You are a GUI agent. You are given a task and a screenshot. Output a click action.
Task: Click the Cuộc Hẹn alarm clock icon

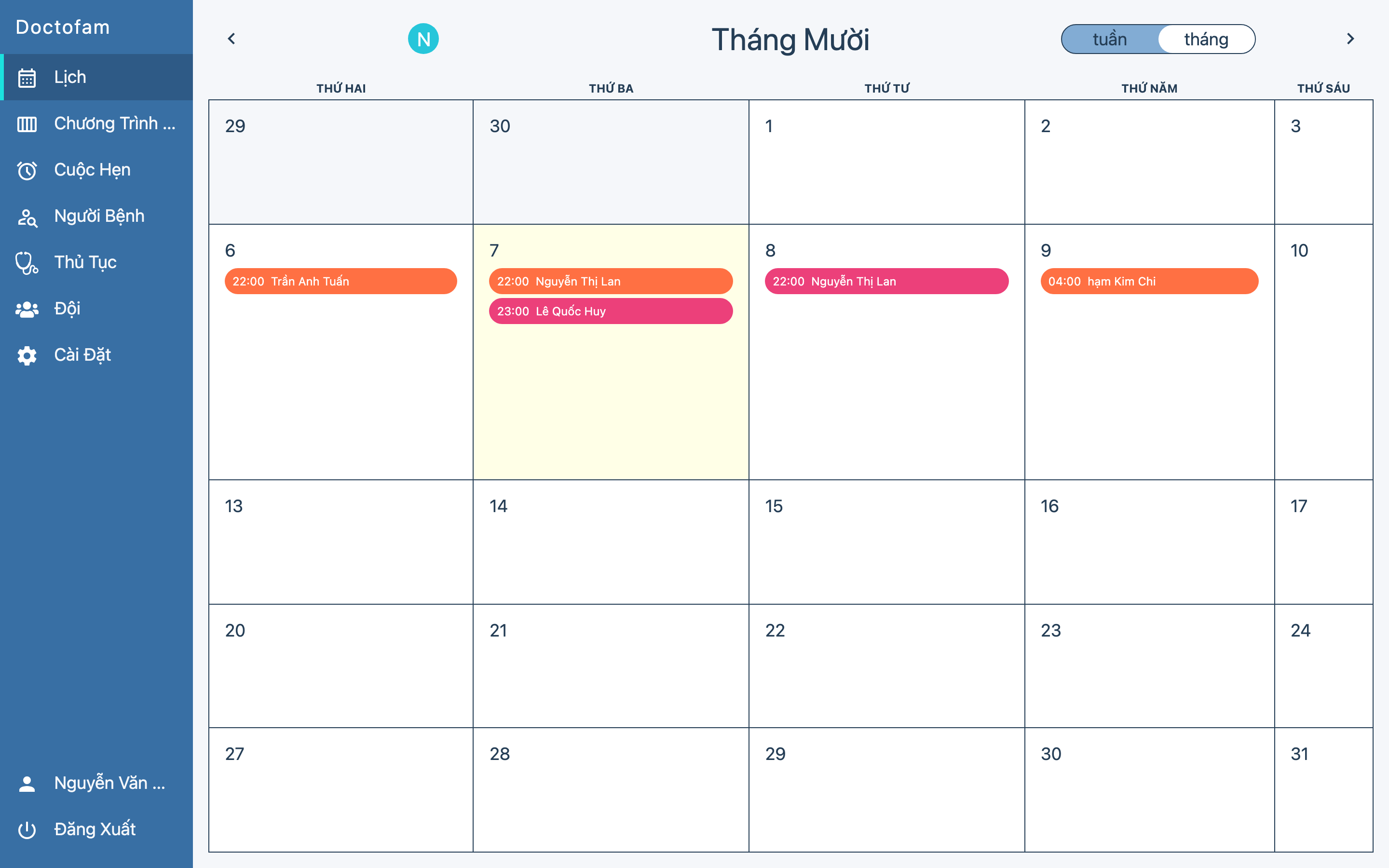pyautogui.click(x=27, y=171)
